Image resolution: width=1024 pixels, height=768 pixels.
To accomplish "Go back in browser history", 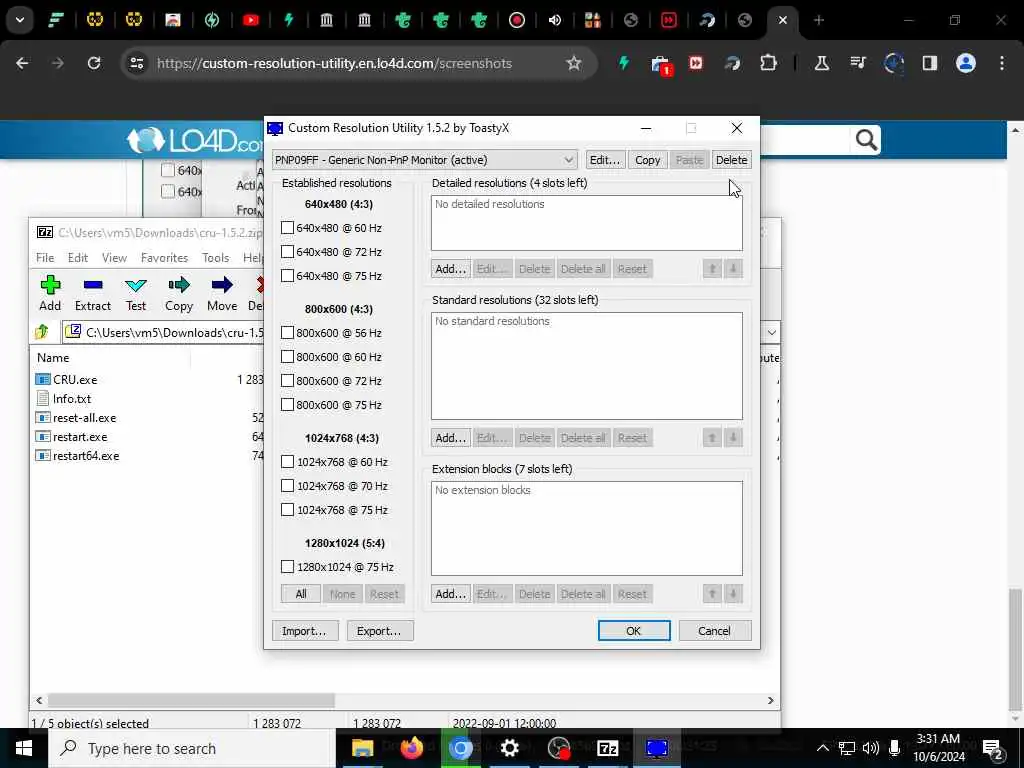I will 22,63.
